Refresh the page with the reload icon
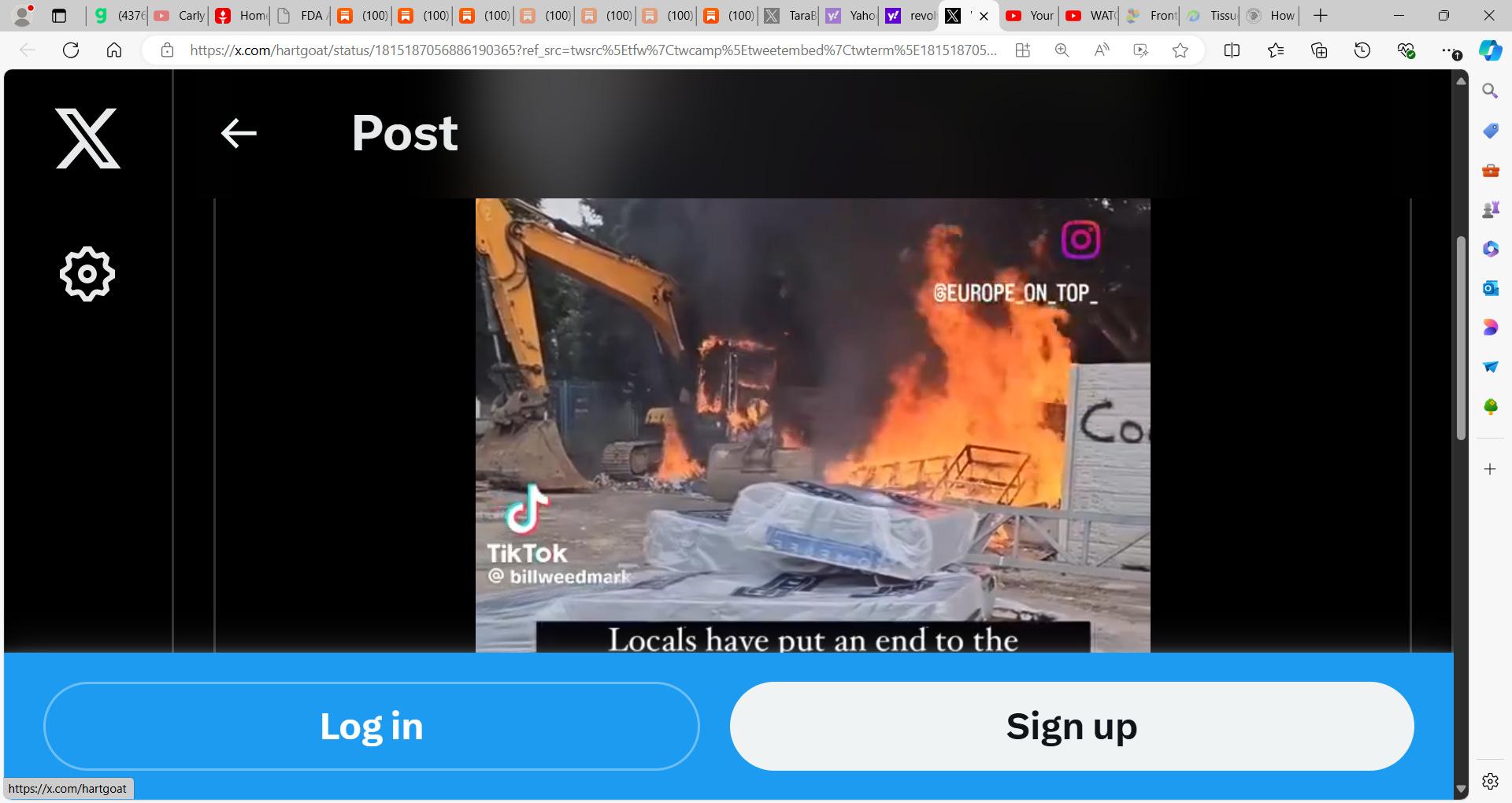The width and height of the screenshot is (1512, 803). [71, 50]
